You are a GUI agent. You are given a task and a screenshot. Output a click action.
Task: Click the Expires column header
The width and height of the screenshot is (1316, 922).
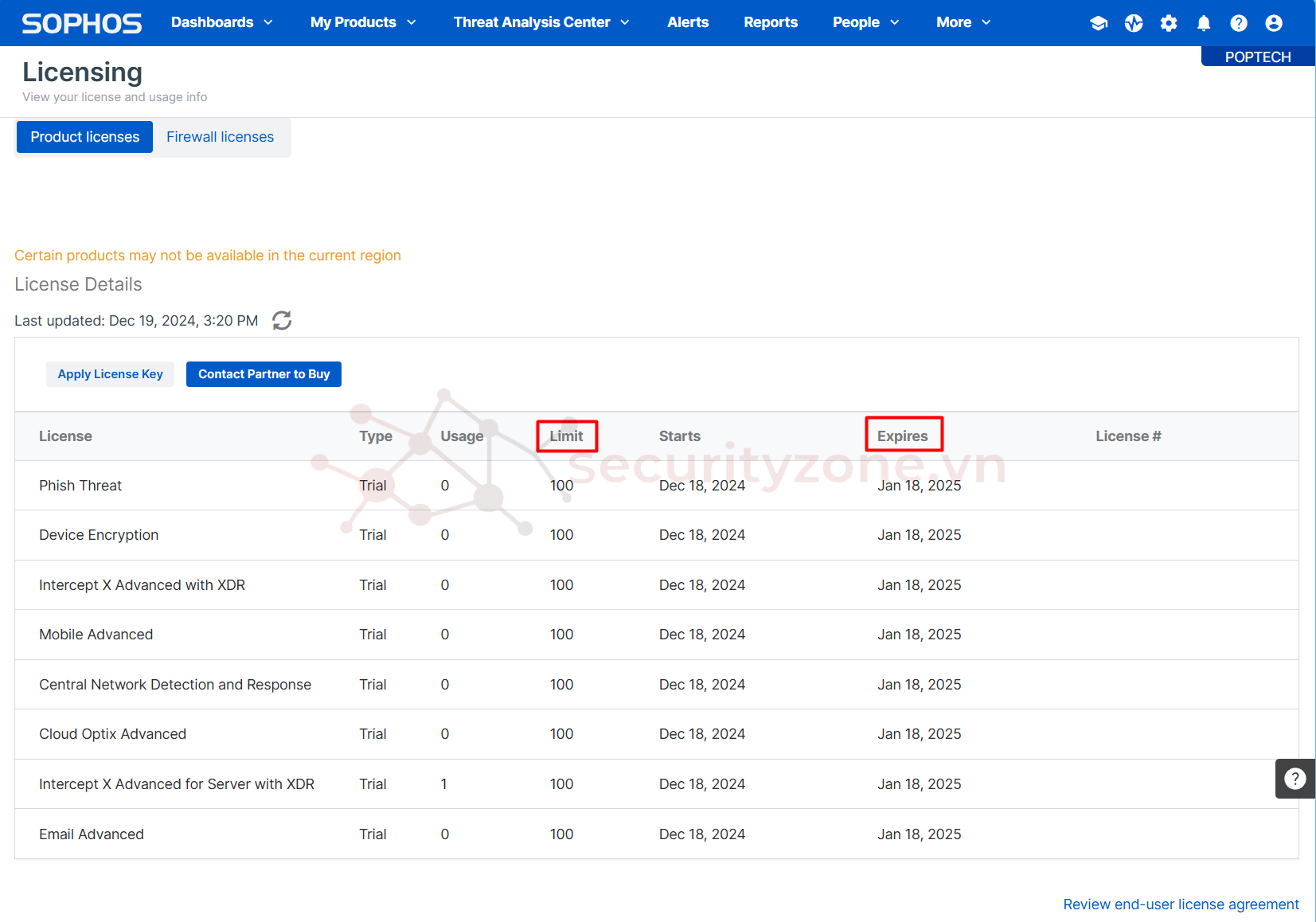click(903, 436)
